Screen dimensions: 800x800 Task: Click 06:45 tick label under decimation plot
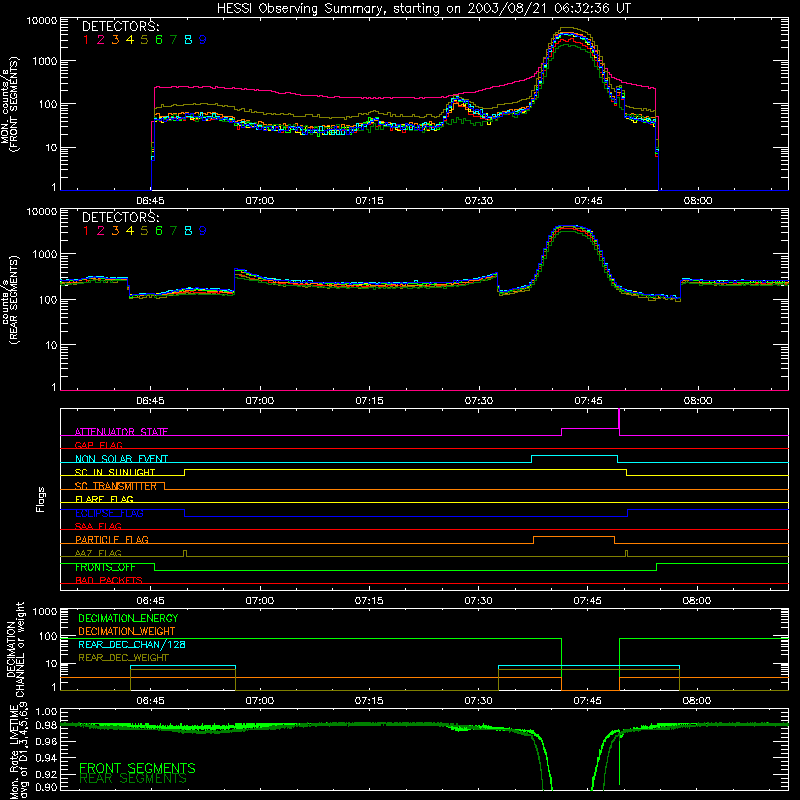pos(151,701)
